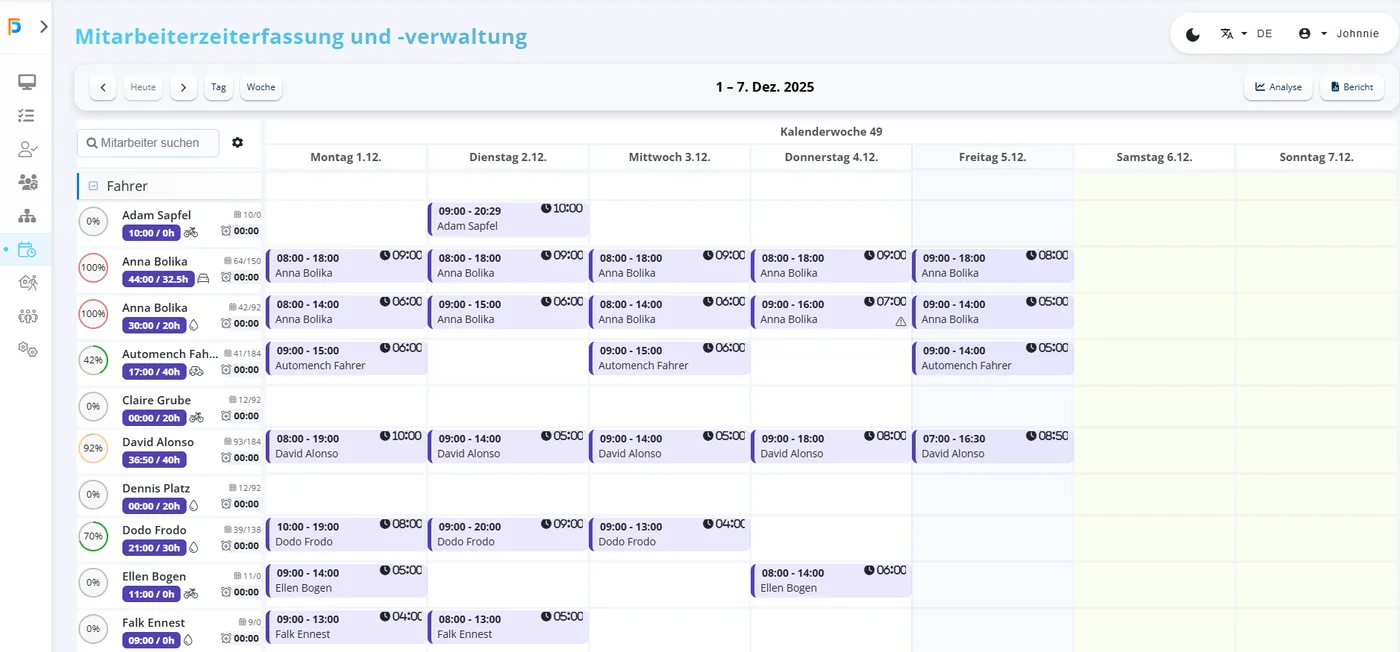
Task: Expand the sidebar with top chevron
Action: click(43, 27)
